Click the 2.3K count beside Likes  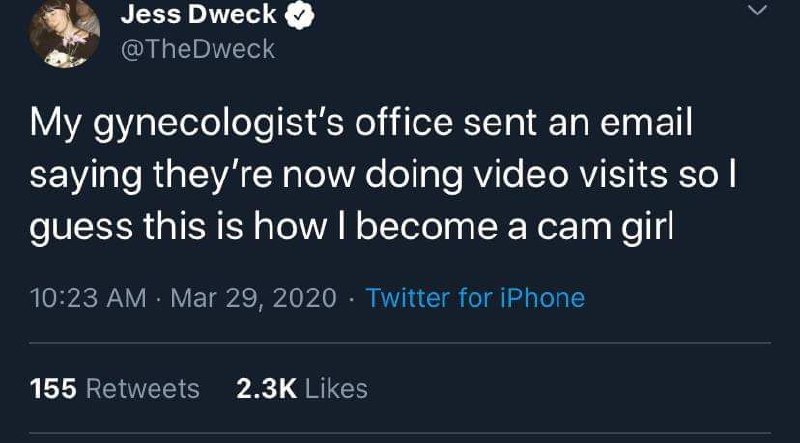[266, 389]
